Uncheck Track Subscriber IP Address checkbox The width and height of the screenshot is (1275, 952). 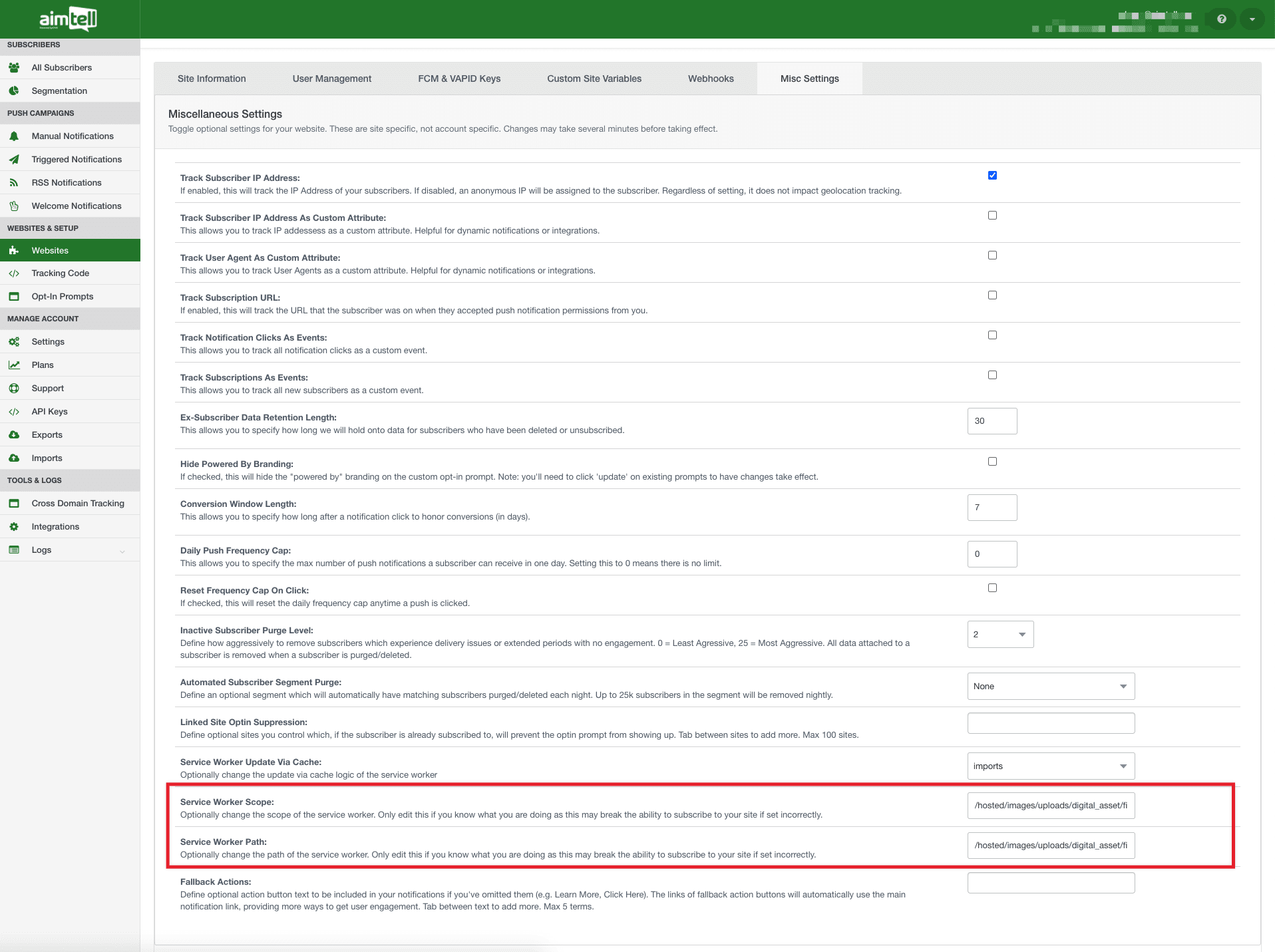(x=992, y=176)
